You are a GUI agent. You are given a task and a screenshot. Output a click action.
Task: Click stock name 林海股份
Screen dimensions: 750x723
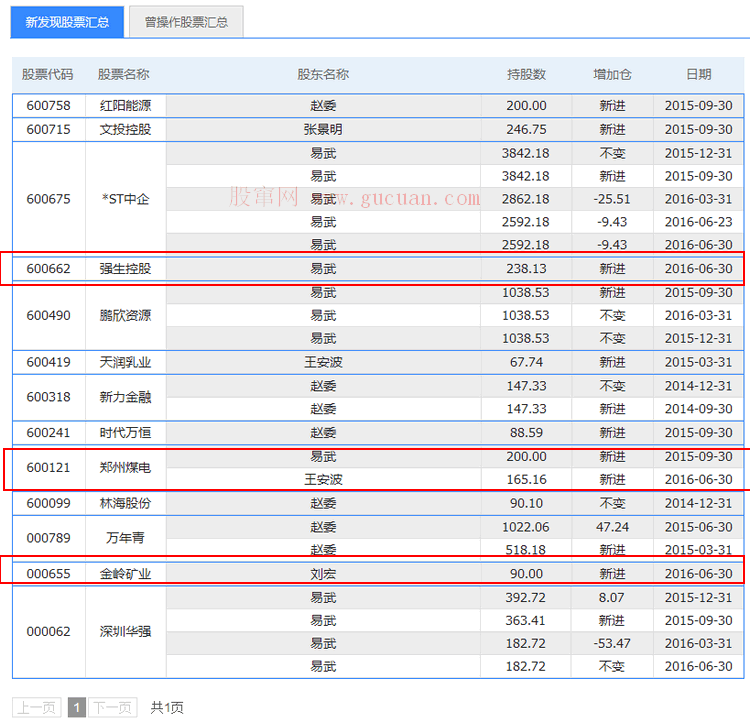tap(125, 504)
